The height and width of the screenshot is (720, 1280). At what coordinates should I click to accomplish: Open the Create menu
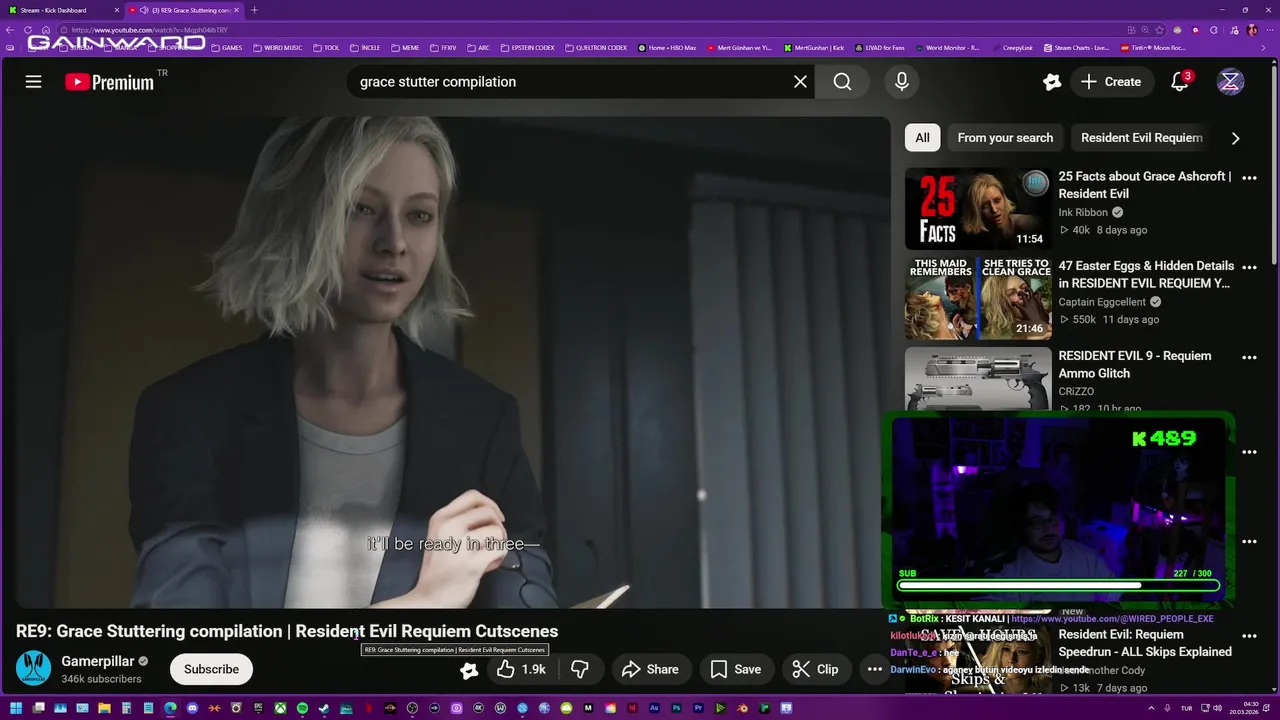pyautogui.click(x=1111, y=82)
